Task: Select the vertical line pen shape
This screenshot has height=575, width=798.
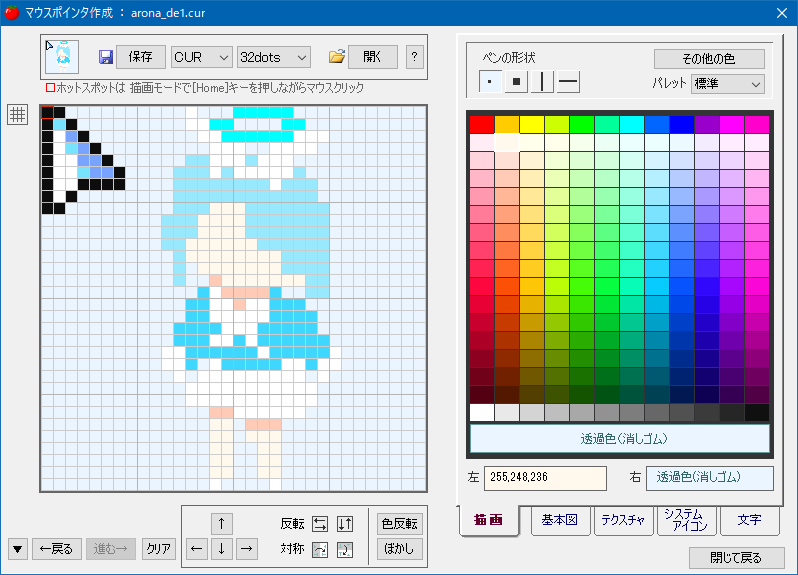Action: pyautogui.click(x=542, y=81)
